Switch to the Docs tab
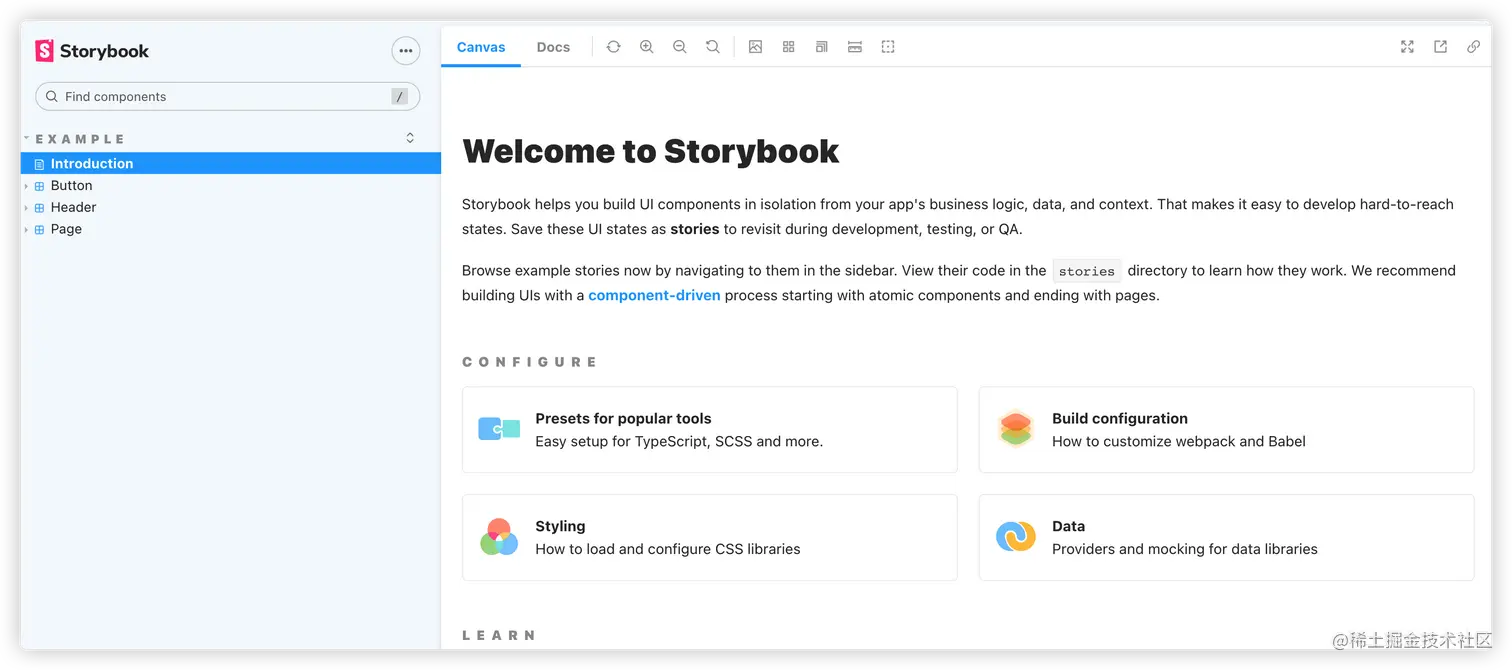Image resolution: width=1512 pixels, height=670 pixels. point(553,47)
